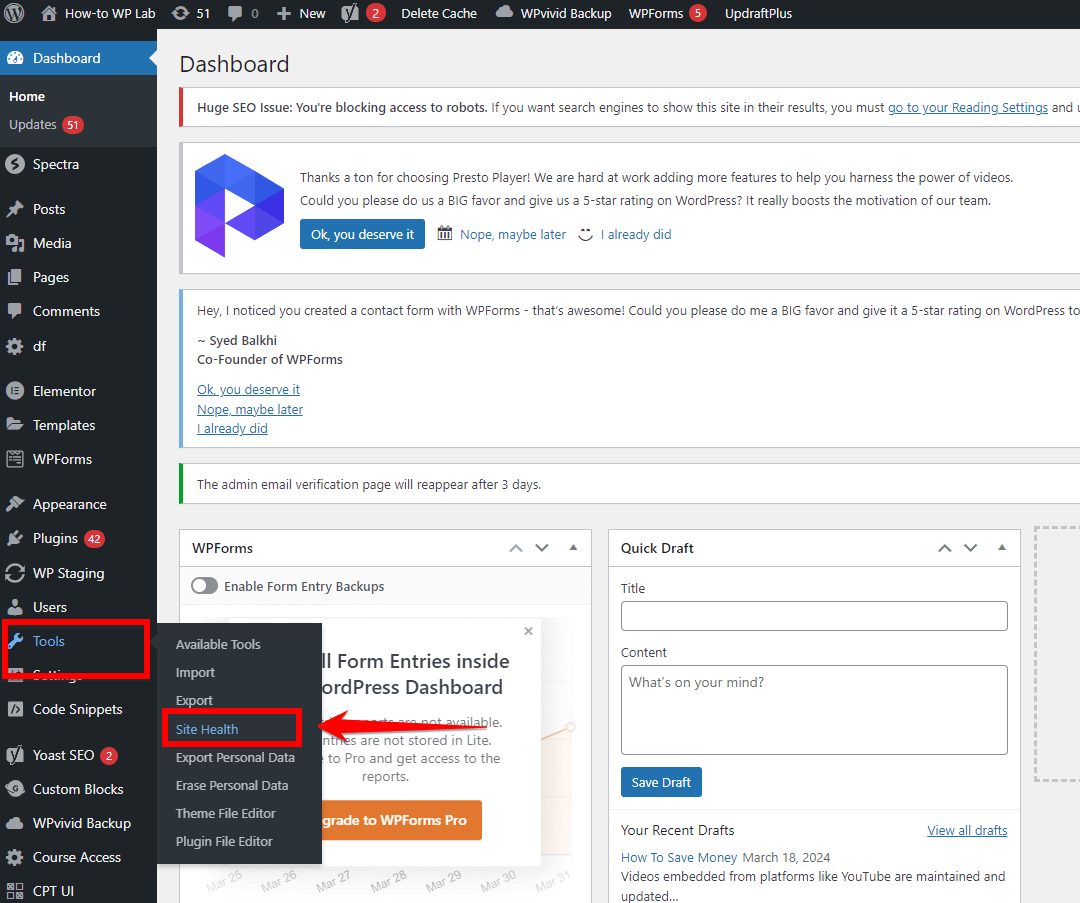The image size is (1080, 903).
Task: Toggle Enable Form Entry Backups switch
Action: pyautogui.click(x=204, y=586)
